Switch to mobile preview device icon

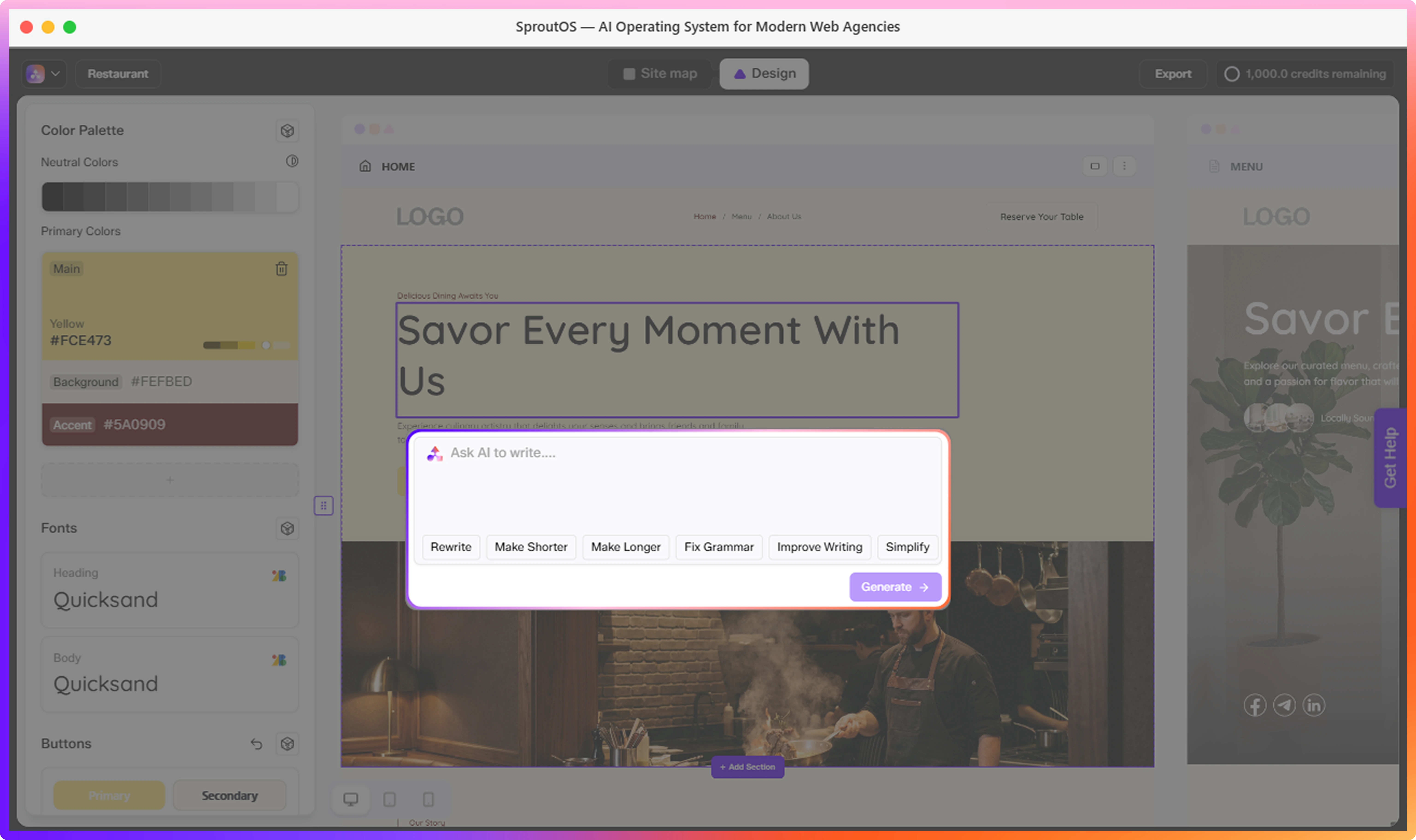coord(428,799)
